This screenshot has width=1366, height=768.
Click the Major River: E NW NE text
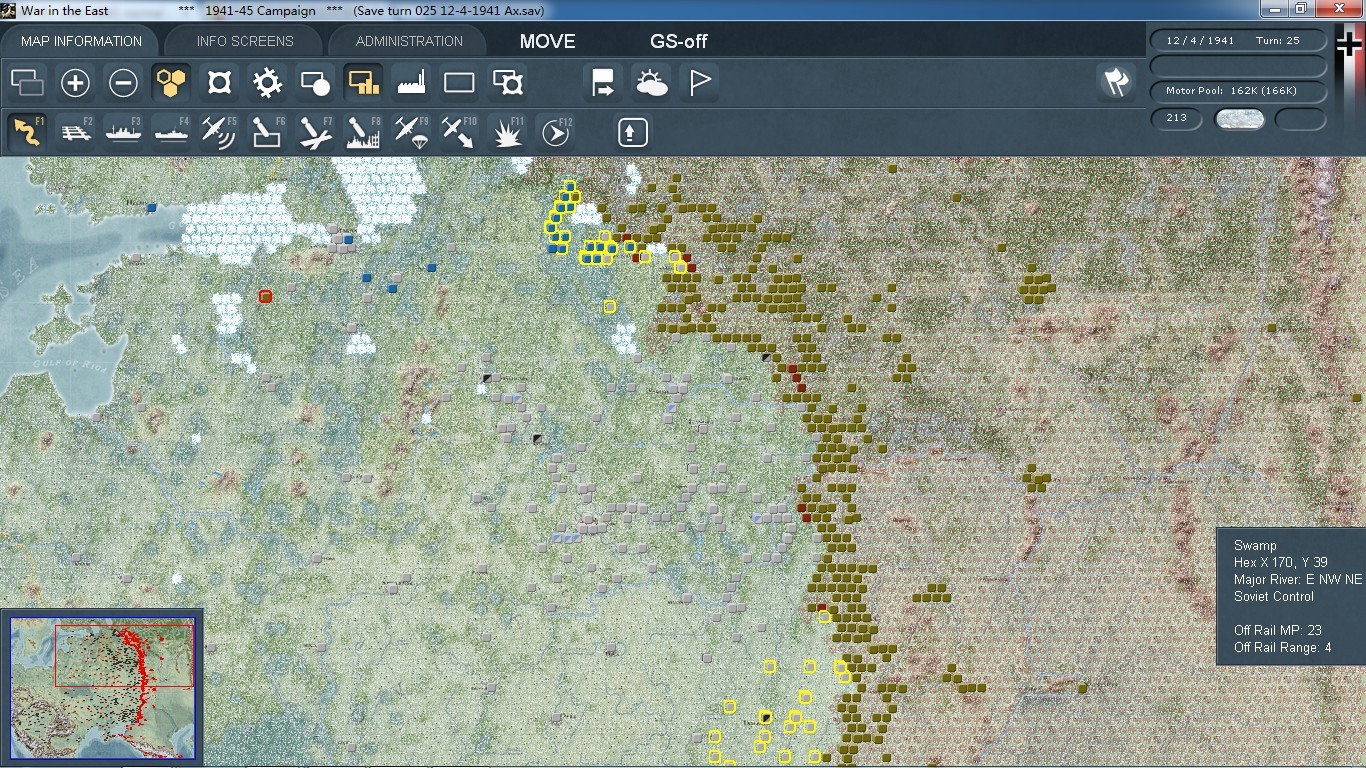1298,580
